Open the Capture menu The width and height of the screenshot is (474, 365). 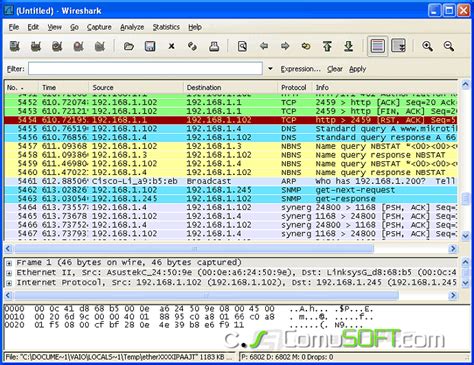point(99,27)
